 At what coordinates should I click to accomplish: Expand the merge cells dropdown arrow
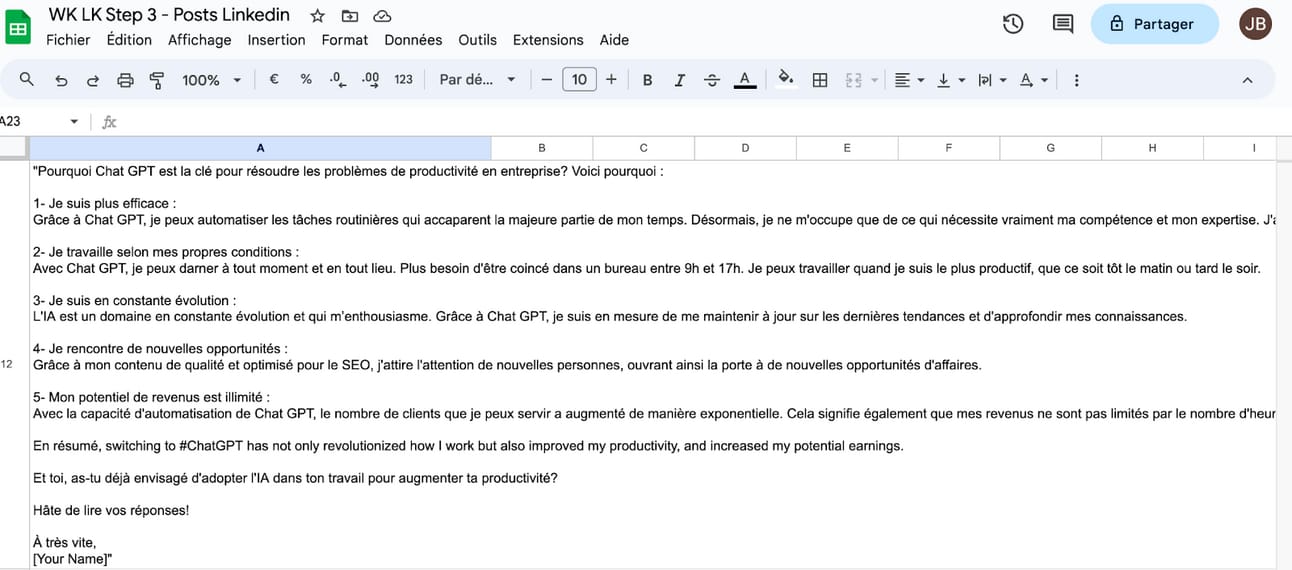point(875,80)
